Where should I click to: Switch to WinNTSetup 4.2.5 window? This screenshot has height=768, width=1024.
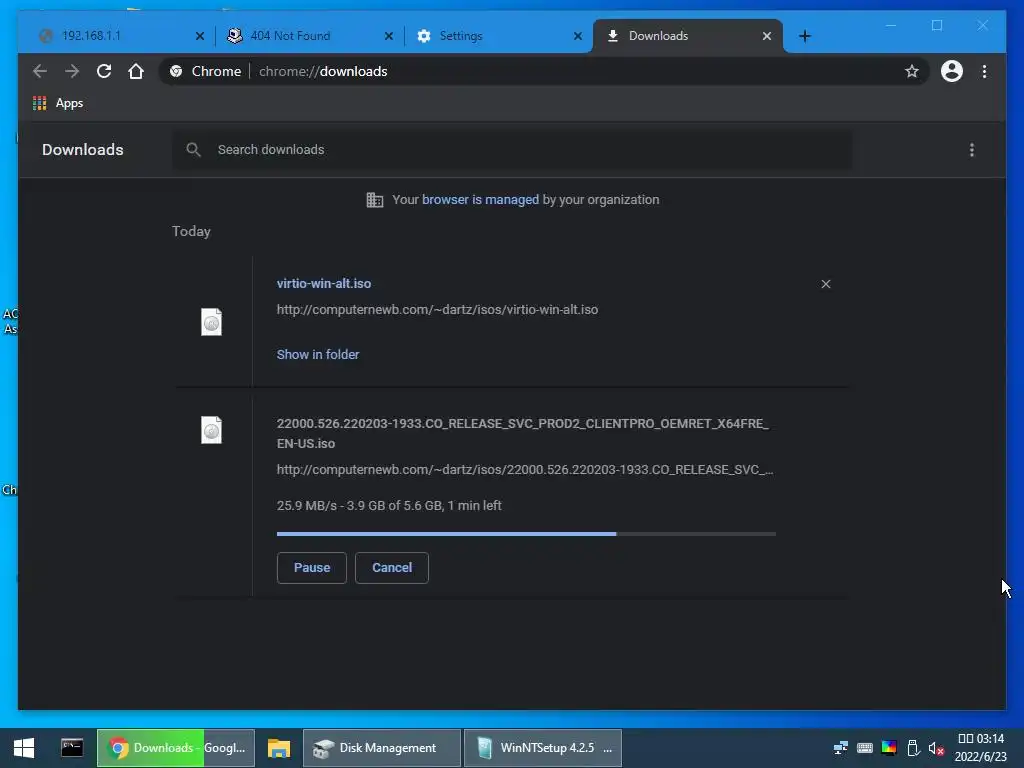point(543,748)
